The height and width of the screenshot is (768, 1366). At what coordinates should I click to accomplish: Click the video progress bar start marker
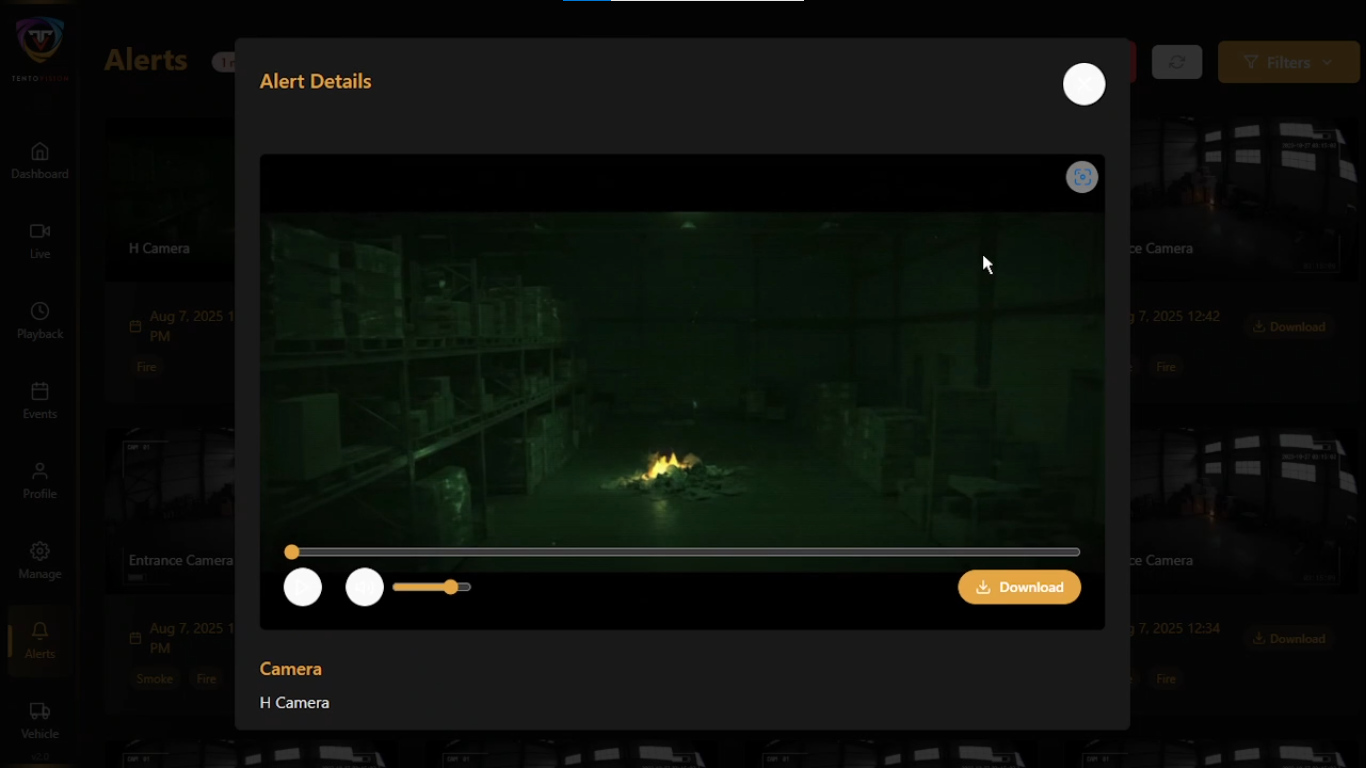[x=292, y=552]
